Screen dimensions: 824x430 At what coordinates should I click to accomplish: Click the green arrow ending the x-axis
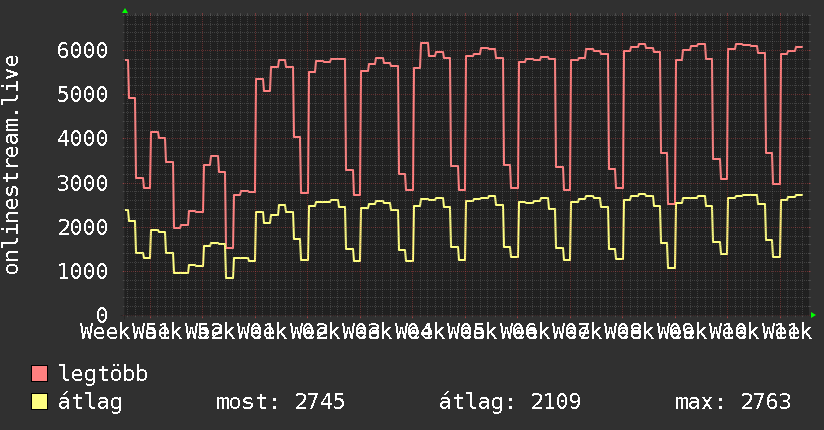(x=813, y=315)
